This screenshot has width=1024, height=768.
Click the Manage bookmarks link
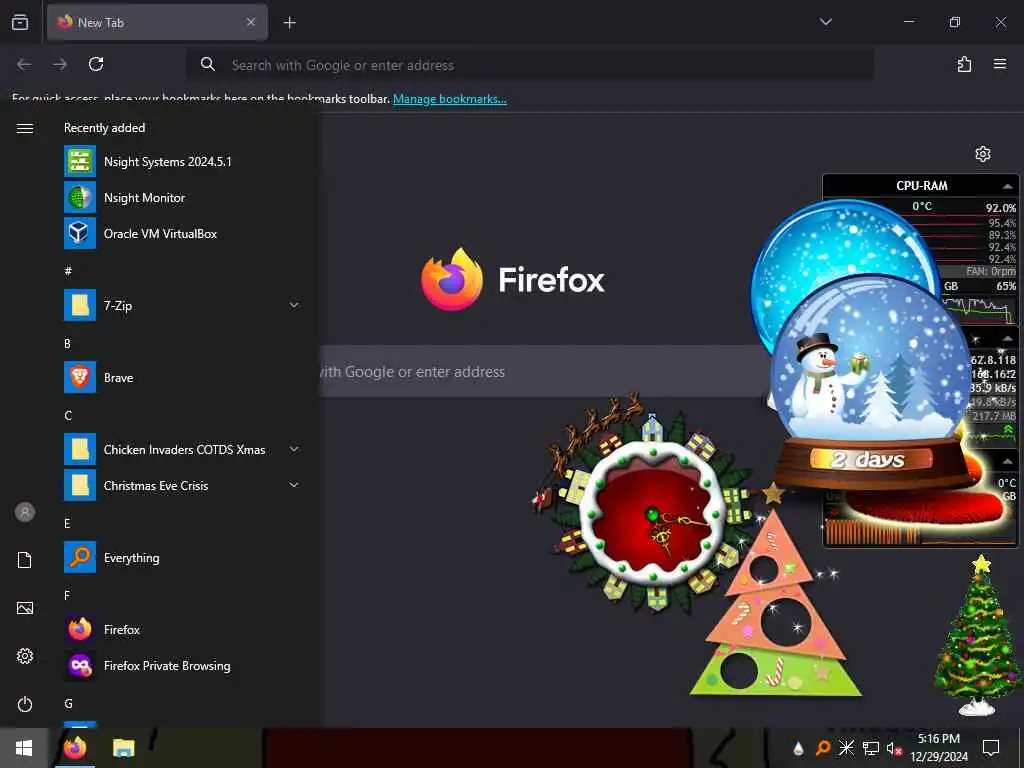450,99
